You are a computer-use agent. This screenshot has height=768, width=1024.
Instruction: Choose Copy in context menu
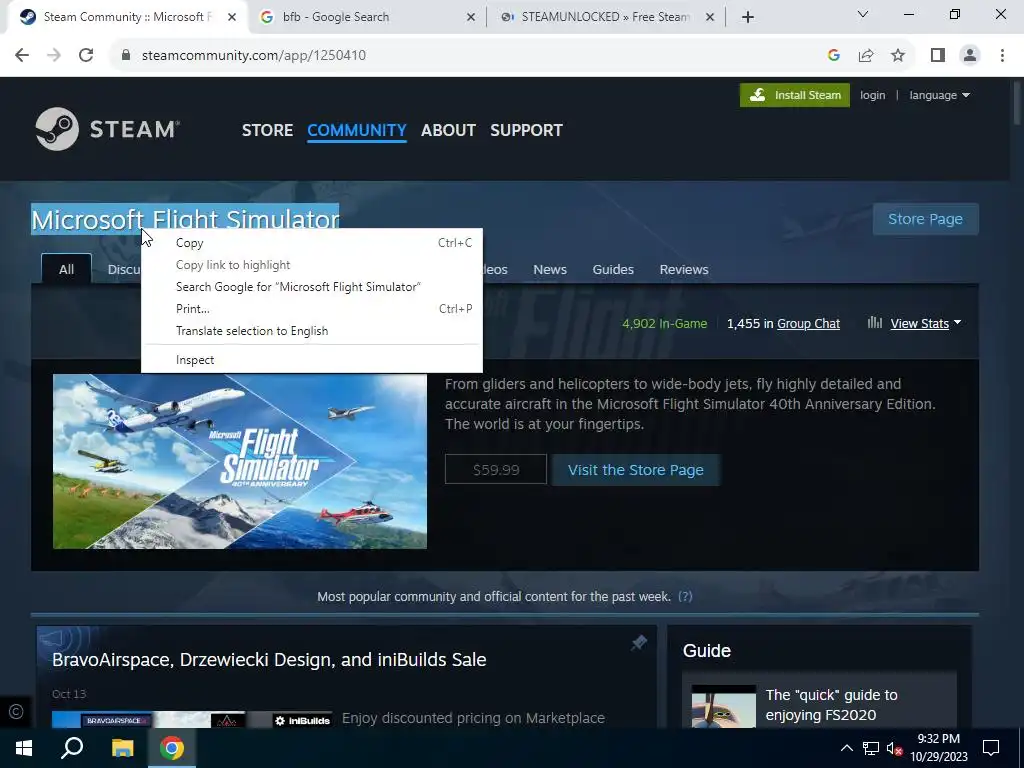[x=312, y=243]
